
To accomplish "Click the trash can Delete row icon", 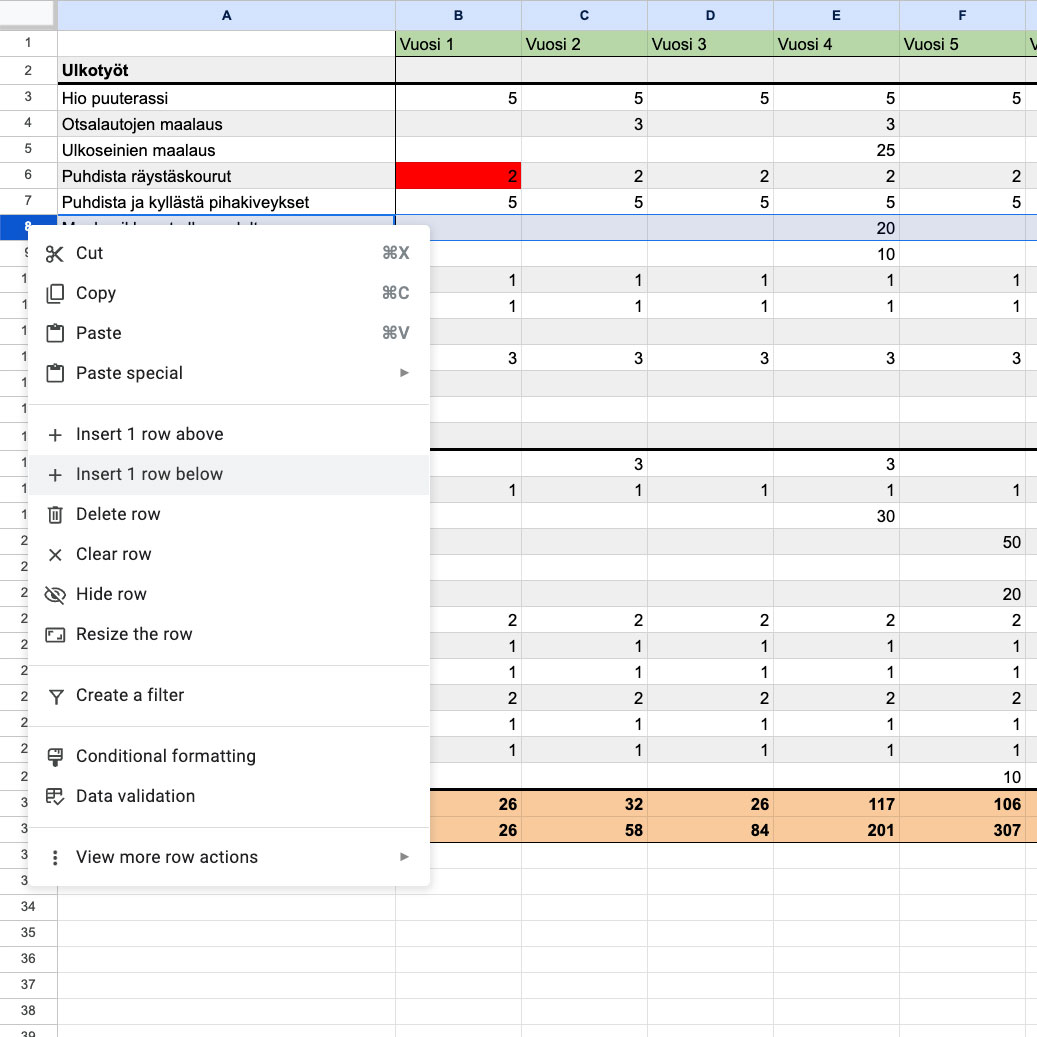I will tap(55, 515).
